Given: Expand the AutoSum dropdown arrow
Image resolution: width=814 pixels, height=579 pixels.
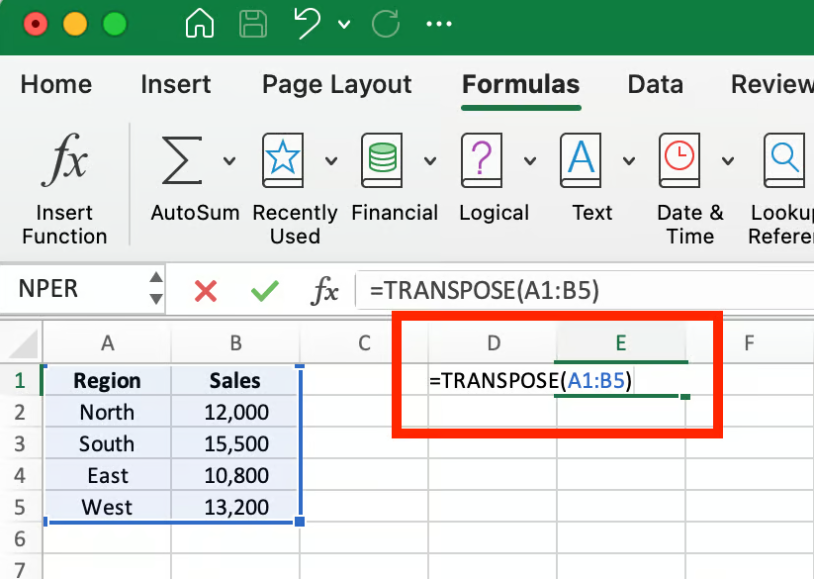Looking at the screenshot, I should (230, 161).
